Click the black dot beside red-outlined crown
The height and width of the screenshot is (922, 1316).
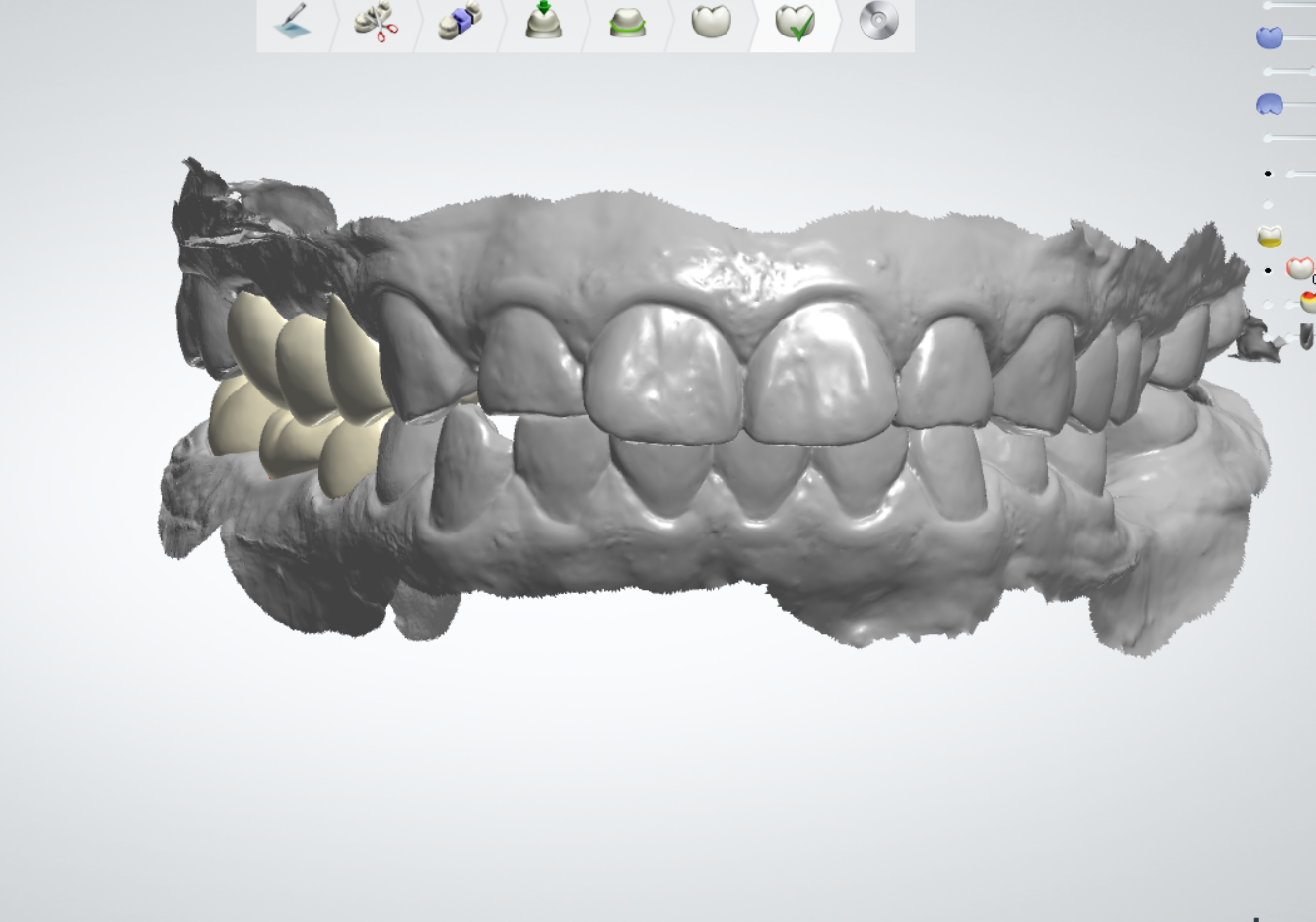1269,270
